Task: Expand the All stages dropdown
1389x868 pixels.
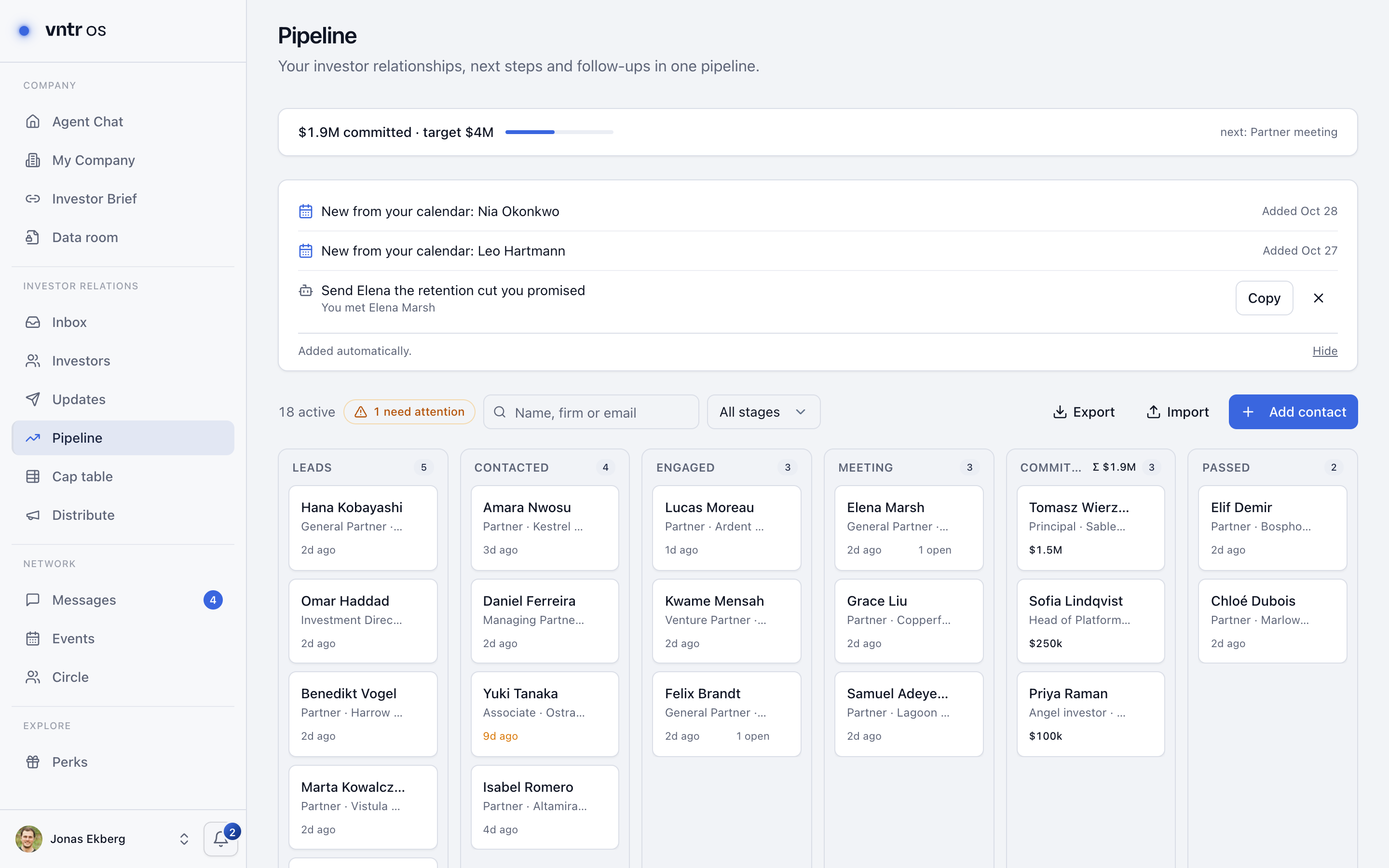Action: [x=763, y=412]
